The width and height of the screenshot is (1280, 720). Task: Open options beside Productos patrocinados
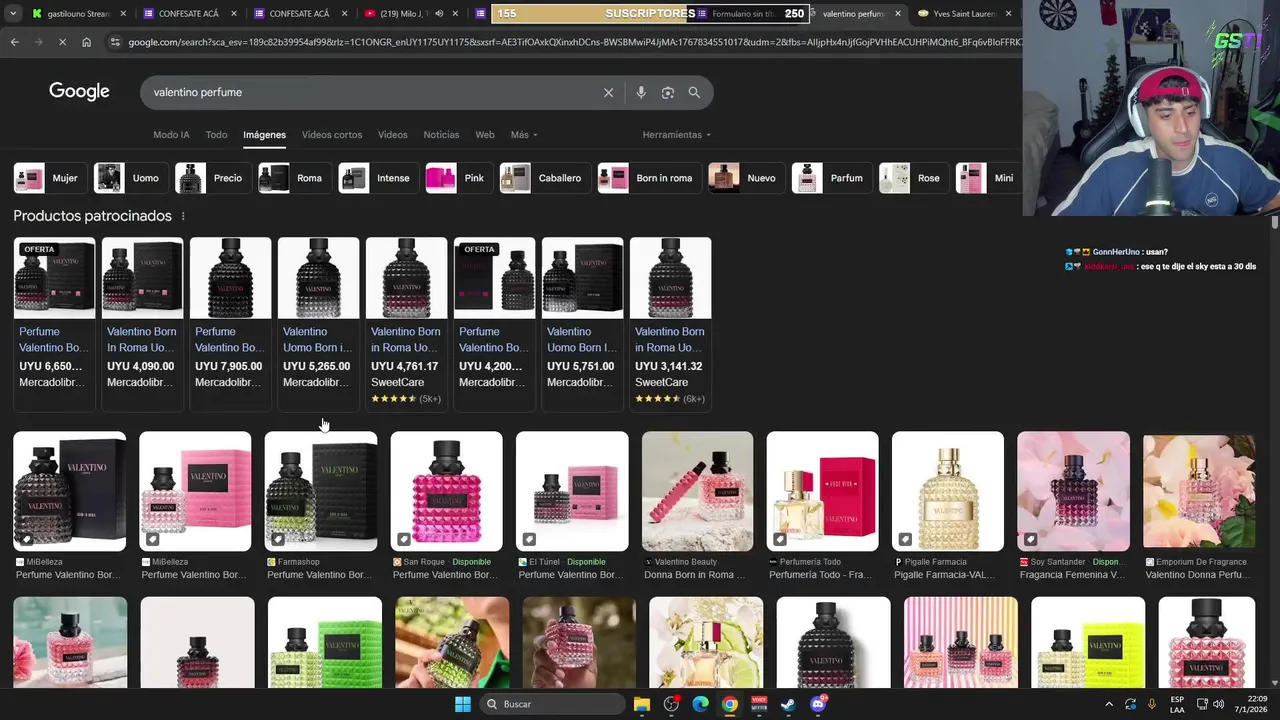pyautogui.click(x=183, y=216)
